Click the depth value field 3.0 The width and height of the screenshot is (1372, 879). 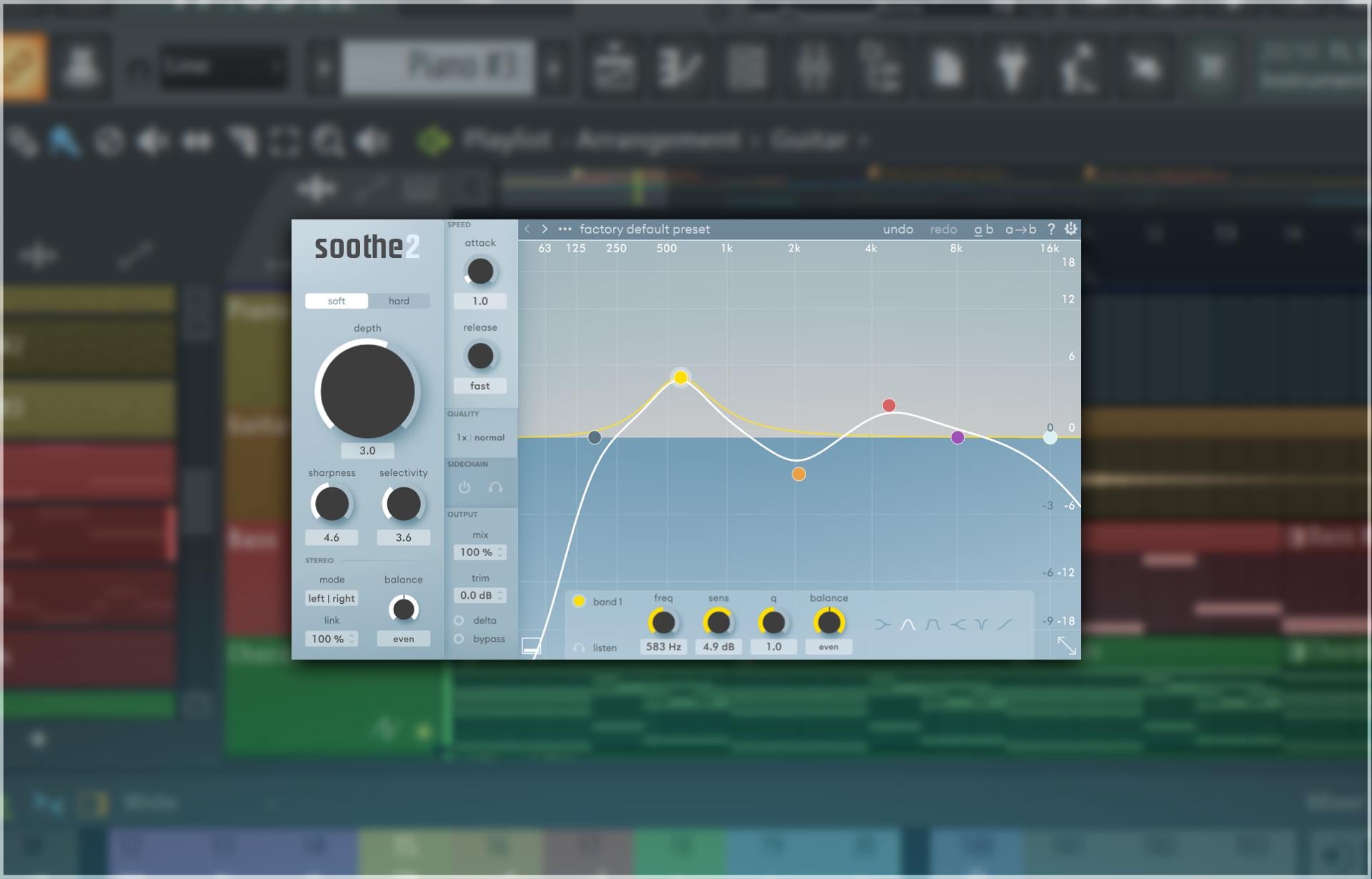pyautogui.click(x=367, y=451)
